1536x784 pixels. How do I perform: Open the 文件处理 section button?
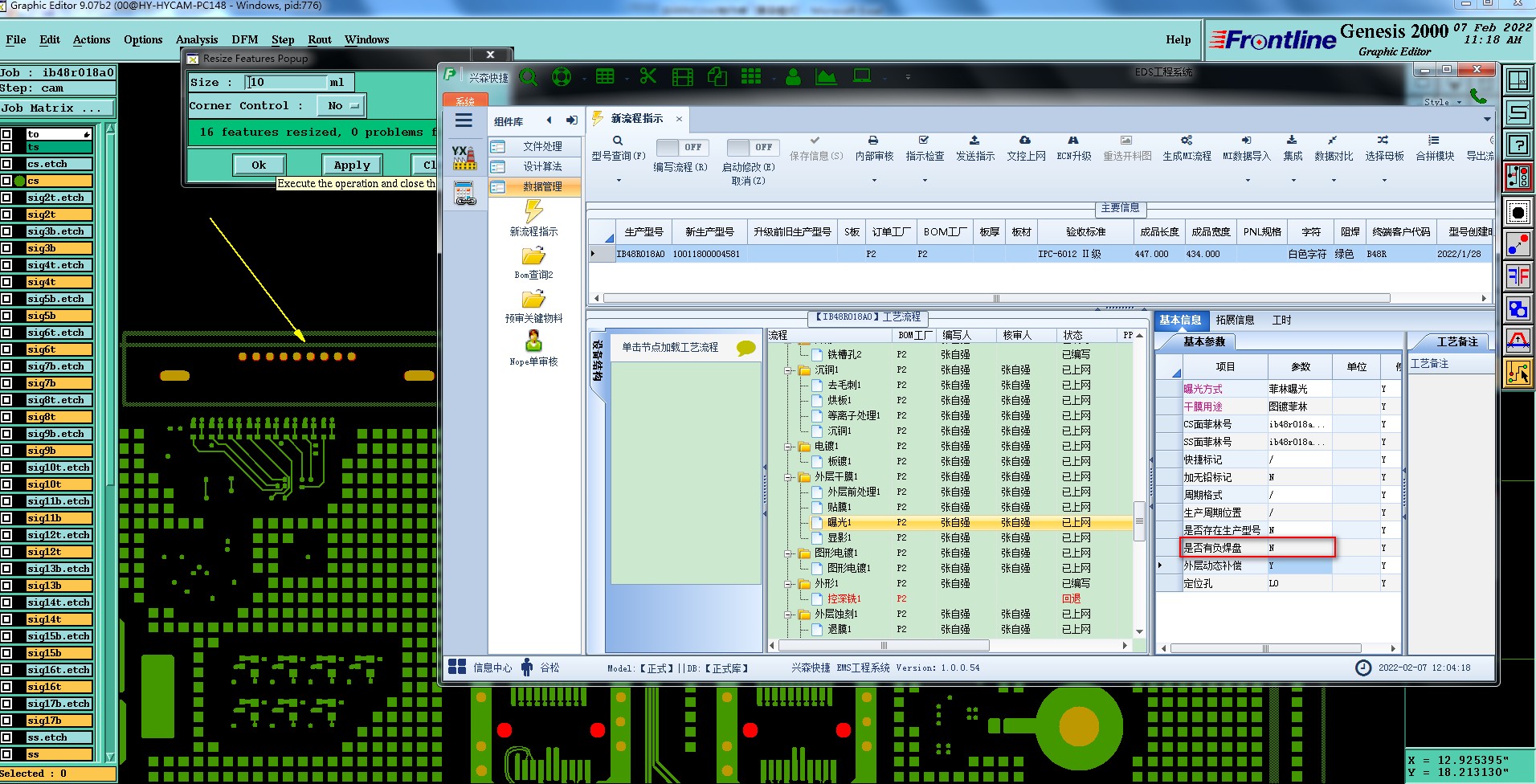tap(535, 146)
